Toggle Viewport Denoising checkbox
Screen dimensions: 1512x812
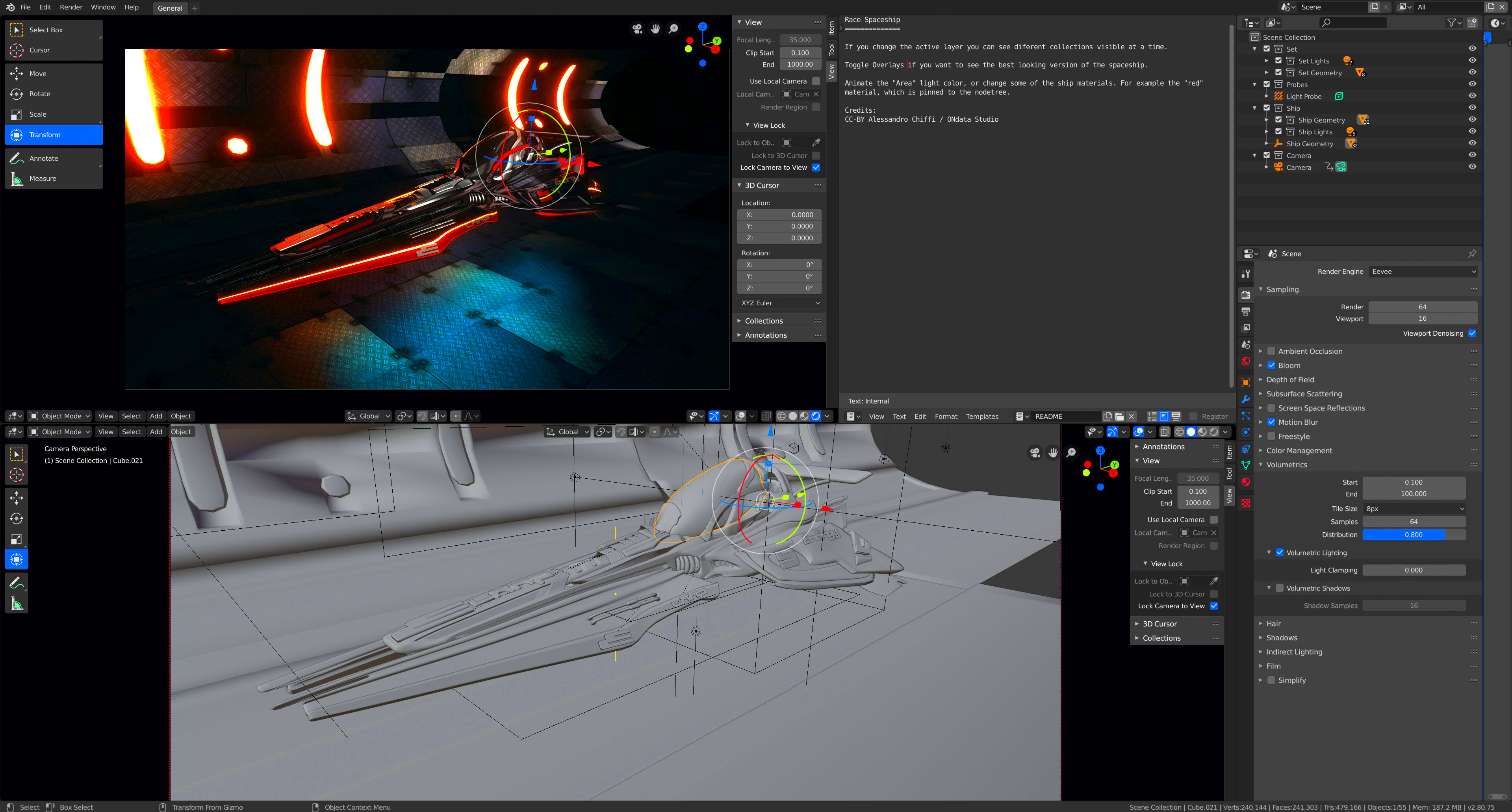(1472, 333)
